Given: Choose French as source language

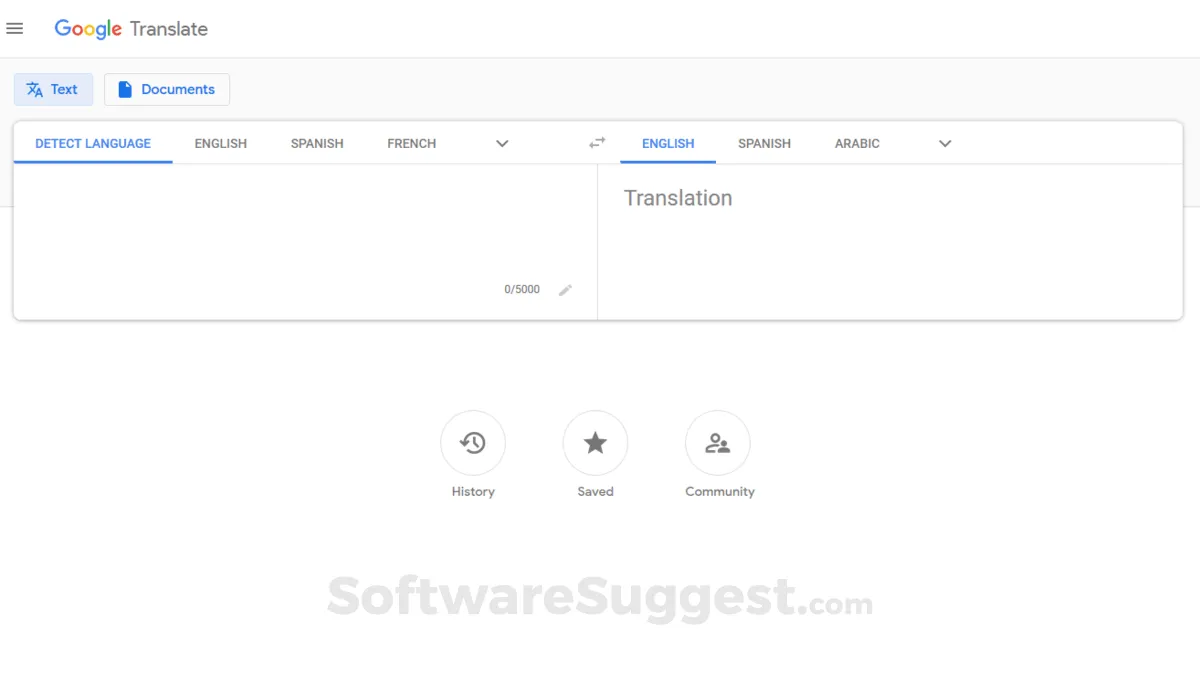Looking at the screenshot, I should tap(412, 143).
